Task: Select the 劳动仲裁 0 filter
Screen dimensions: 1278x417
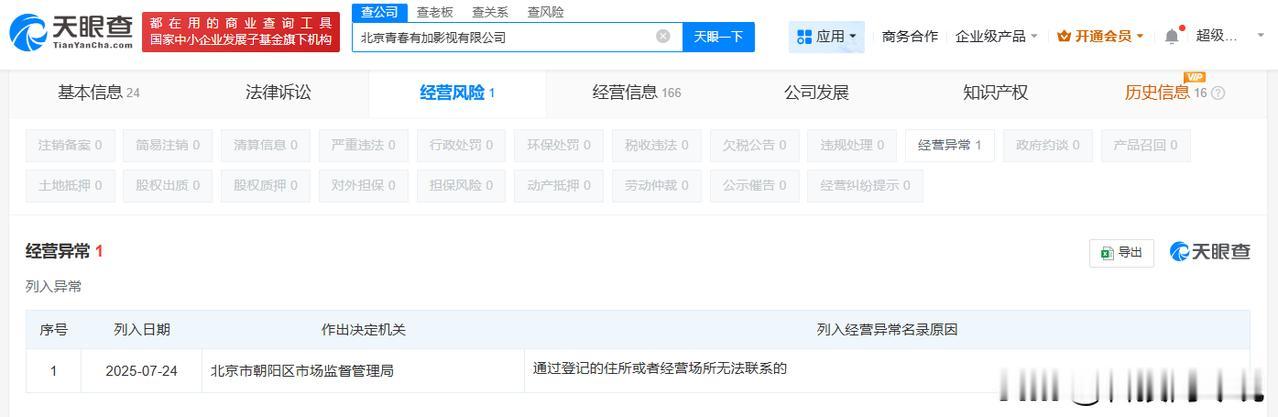Action: tap(656, 185)
